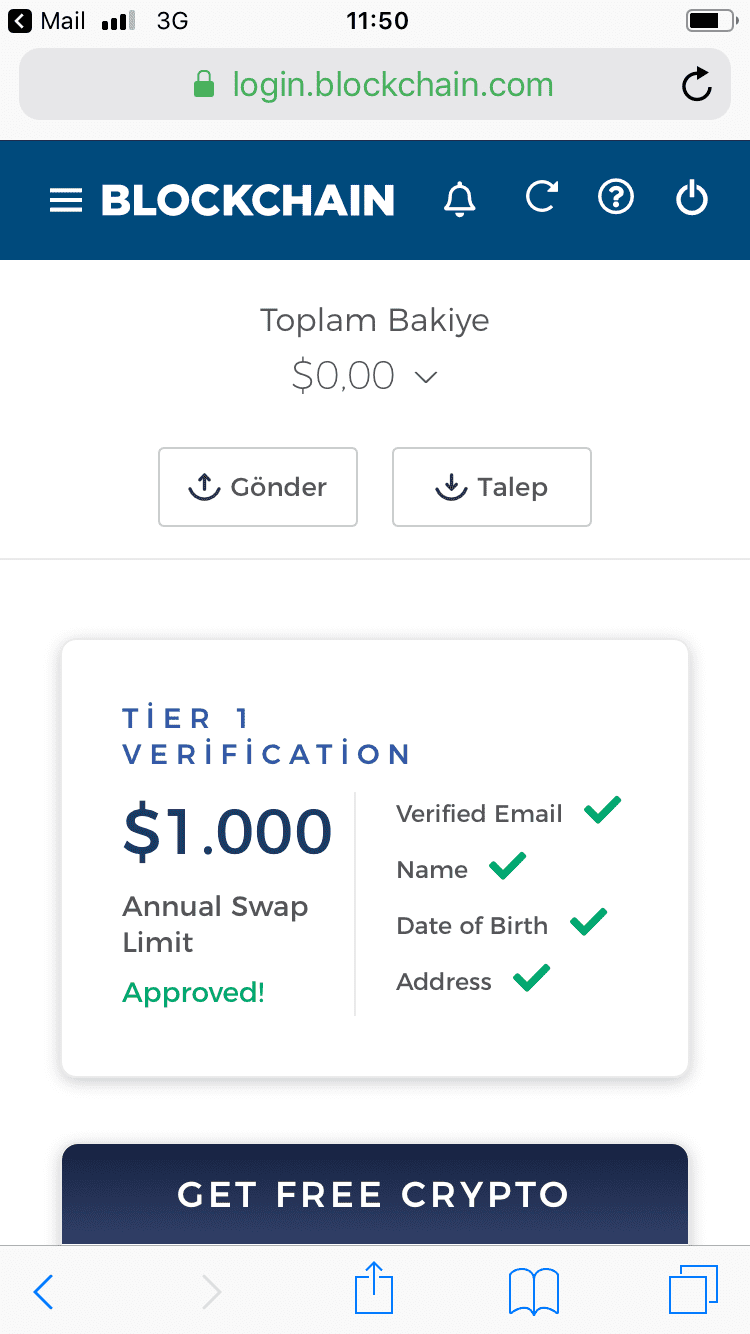Click the BLOCKCHAIN logo text
The width and height of the screenshot is (750, 1334).
click(x=248, y=200)
